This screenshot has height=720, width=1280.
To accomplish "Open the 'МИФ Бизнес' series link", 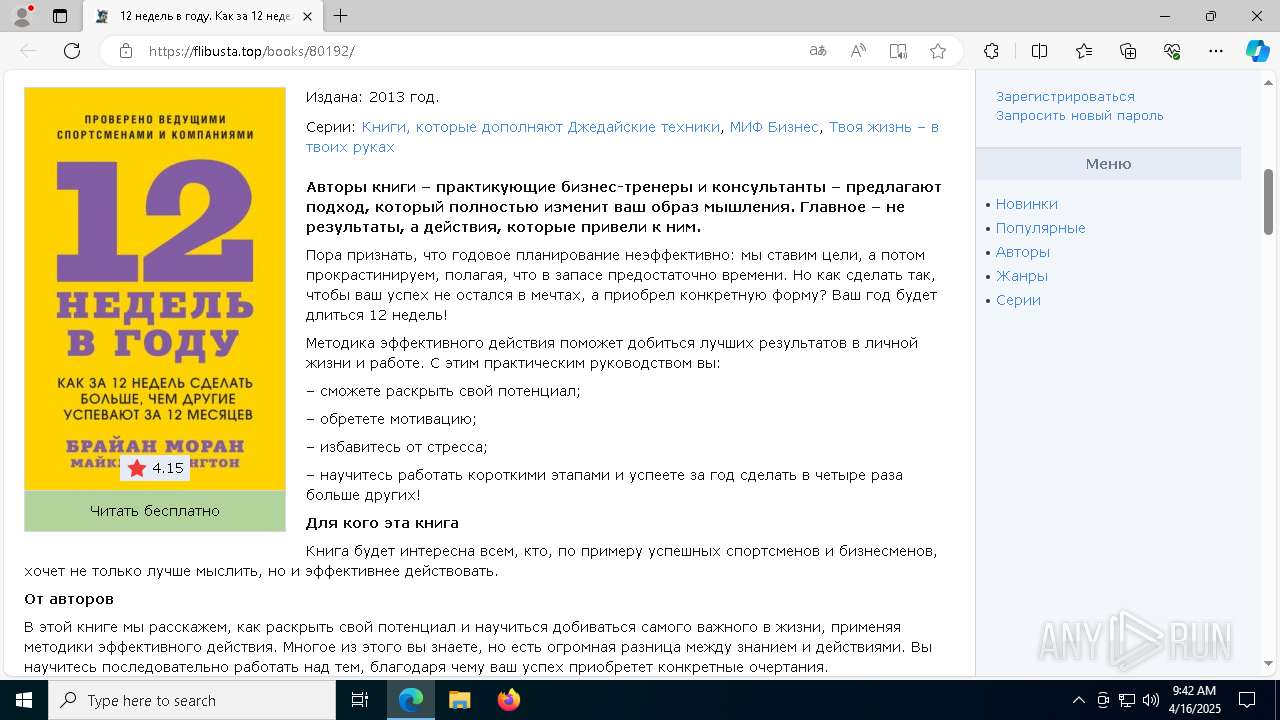I will (x=774, y=127).
